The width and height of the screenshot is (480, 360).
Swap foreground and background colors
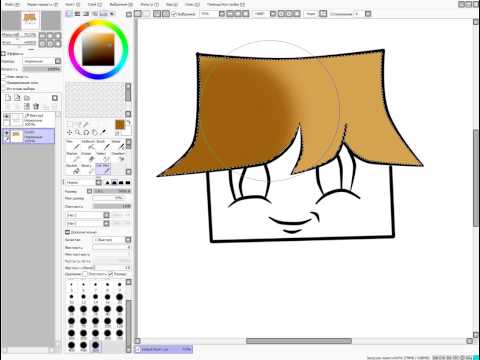(x=128, y=123)
